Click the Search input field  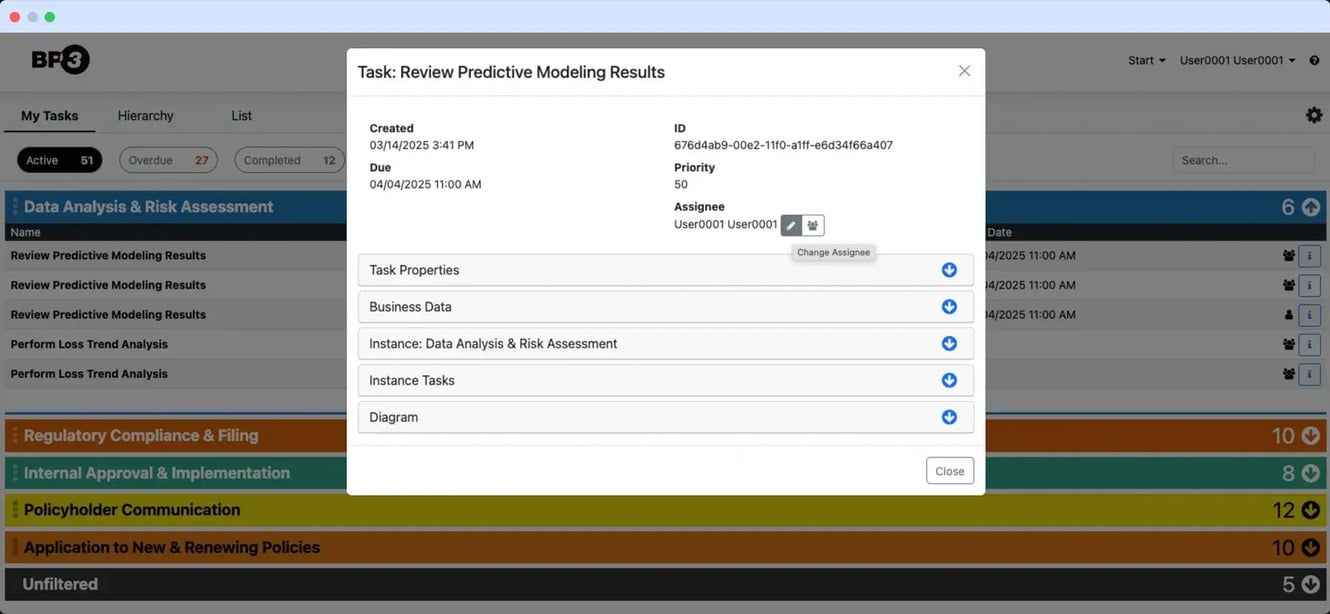pyautogui.click(x=1242, y=160)
